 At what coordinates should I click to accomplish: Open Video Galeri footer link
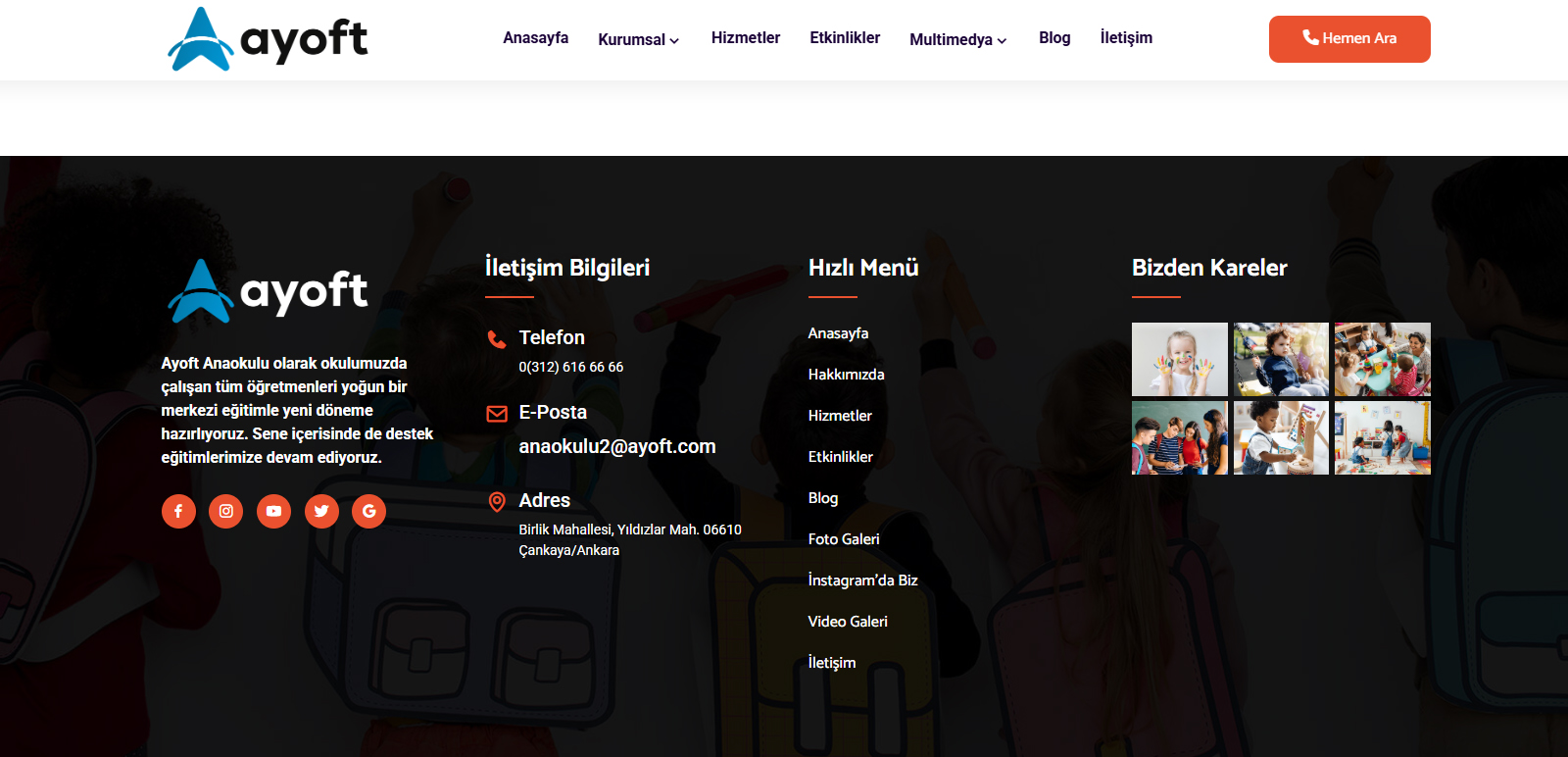pos(847,622)
